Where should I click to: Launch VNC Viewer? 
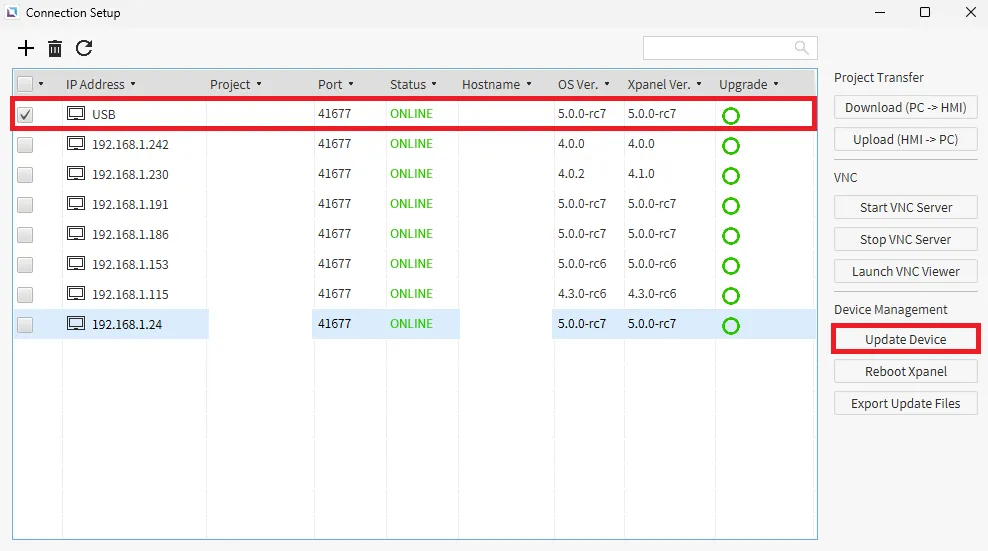[x=905, y=272]
